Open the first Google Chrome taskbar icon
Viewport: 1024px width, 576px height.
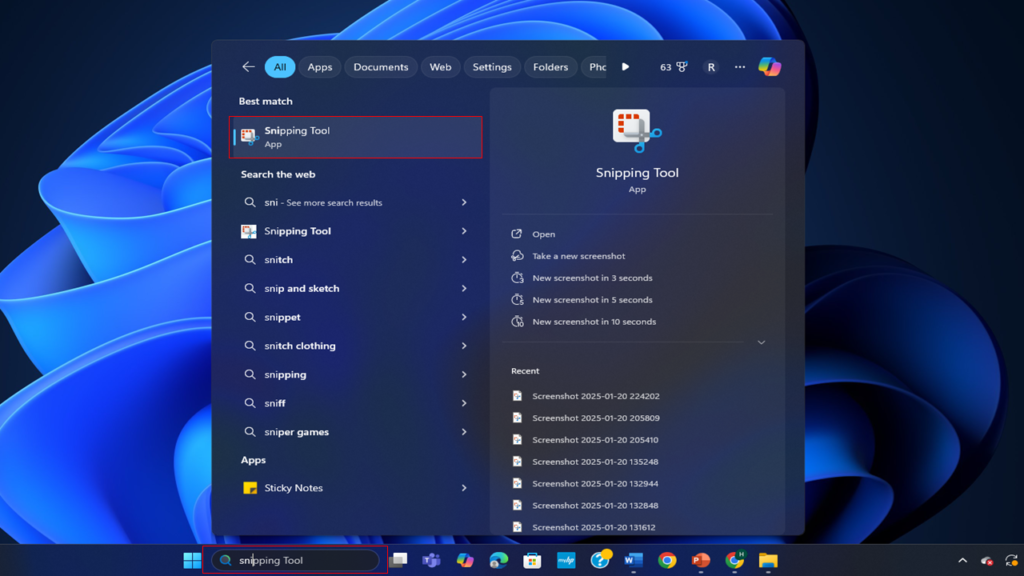tap(667, 560)
